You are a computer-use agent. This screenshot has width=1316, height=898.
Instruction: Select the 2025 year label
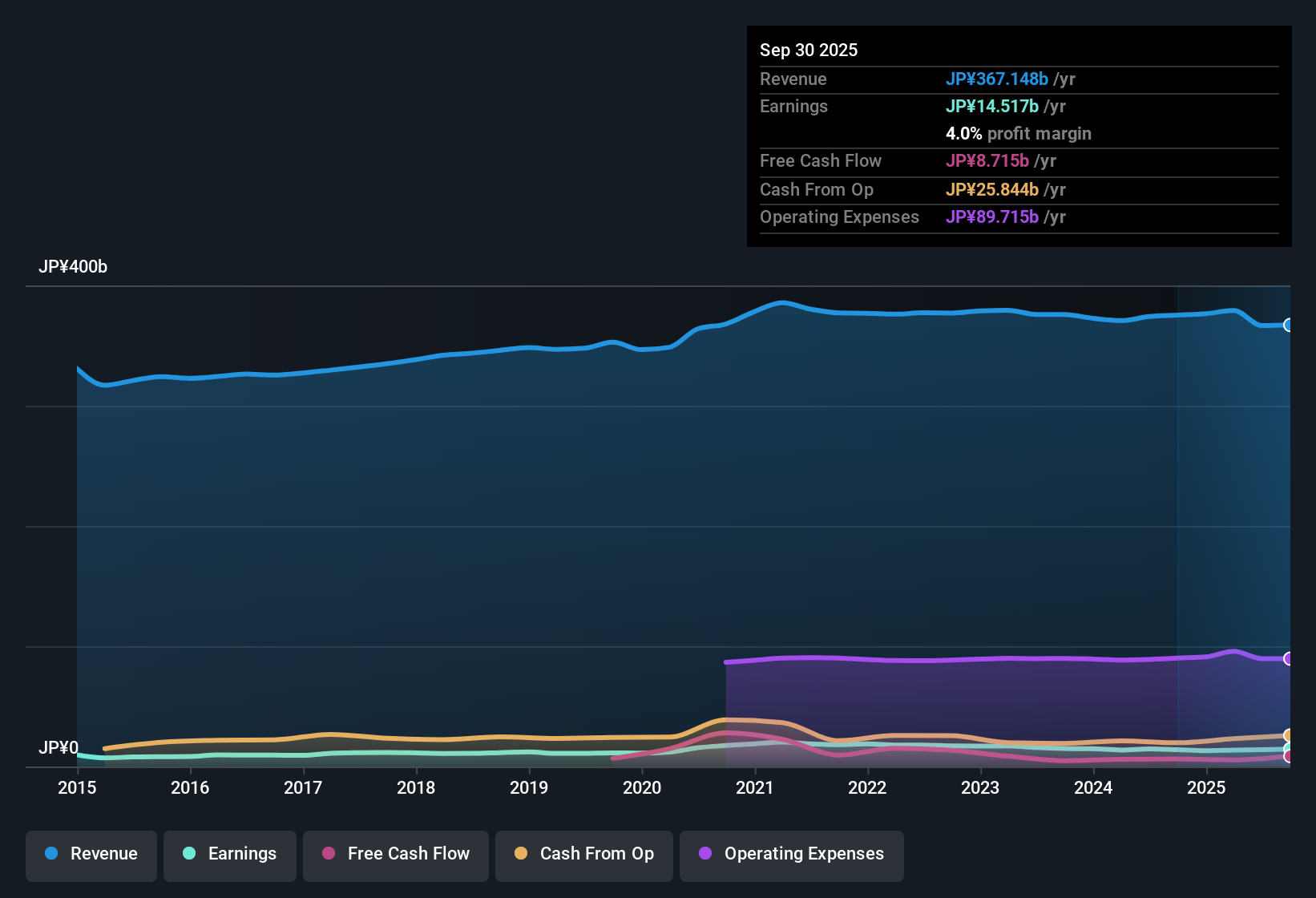tap(1207, 788)
